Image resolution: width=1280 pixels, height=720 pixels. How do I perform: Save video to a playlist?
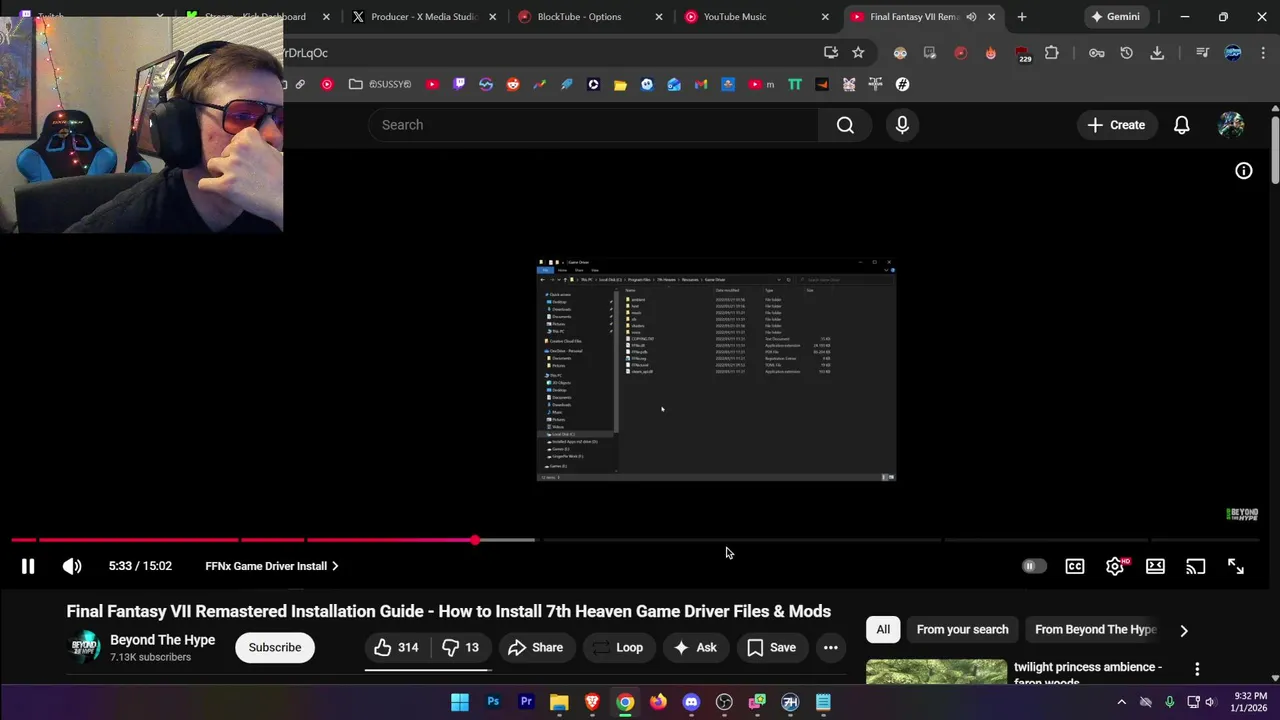click(772, 647)
